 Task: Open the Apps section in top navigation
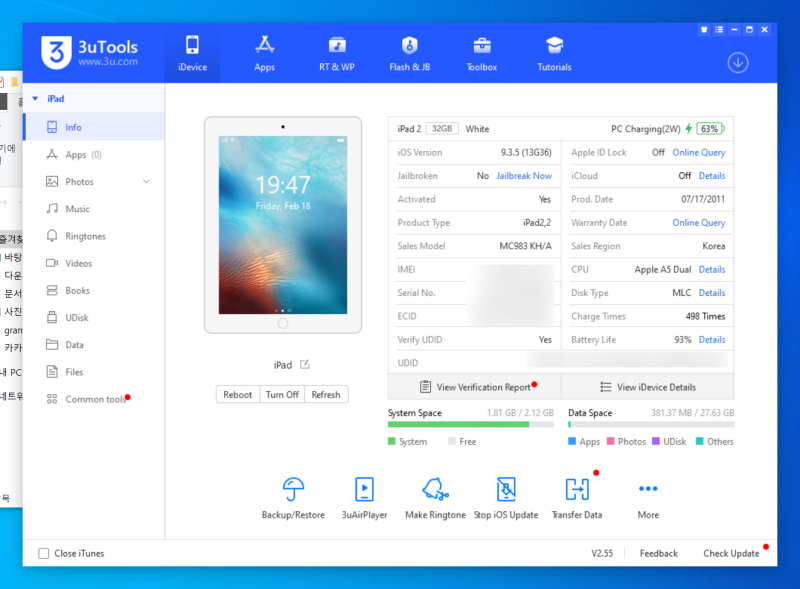click(264, 52)
